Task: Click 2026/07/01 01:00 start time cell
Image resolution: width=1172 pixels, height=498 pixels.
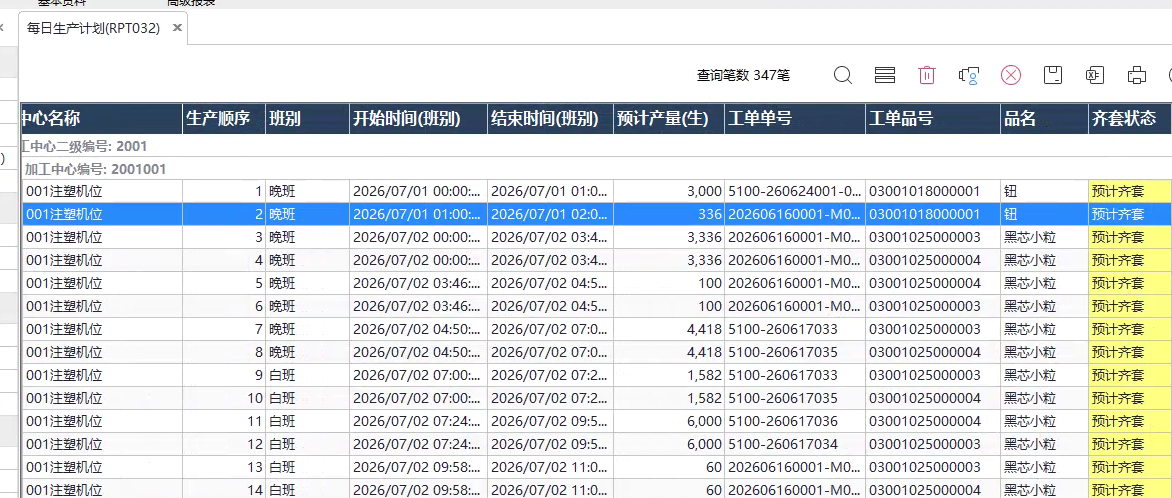Action: coord(418,215)
